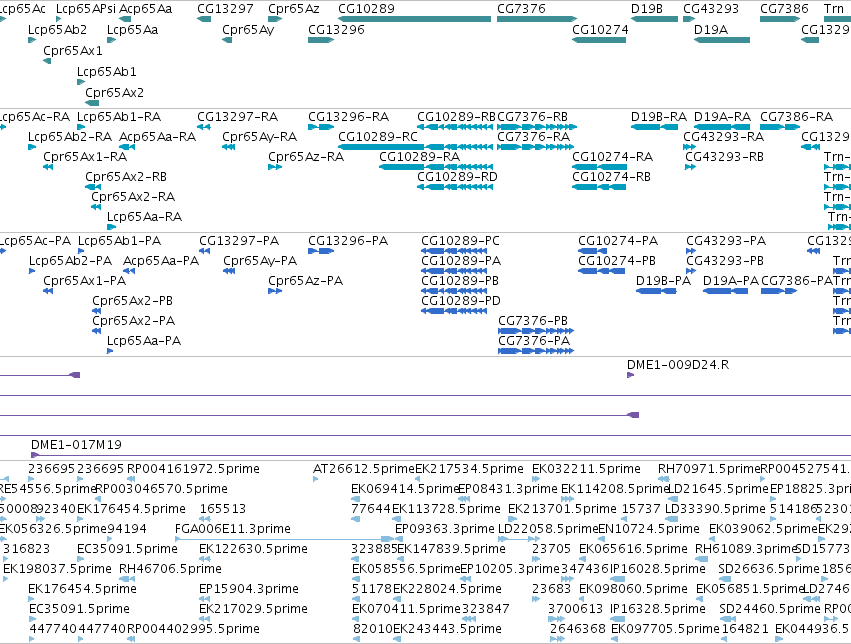851x644 pixels.
Task: Click the CG13296-RA transcript glyph
Action: click(x=321, y=127)
